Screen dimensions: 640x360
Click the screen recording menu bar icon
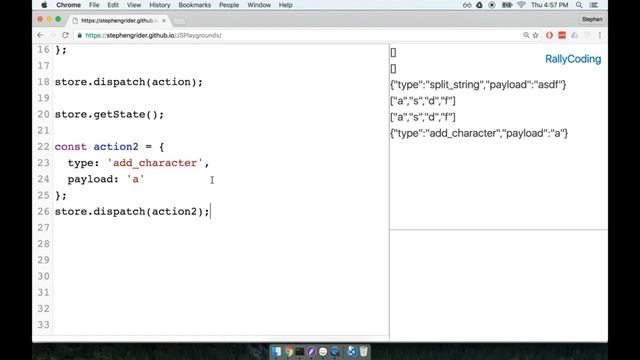pos(492,5)
